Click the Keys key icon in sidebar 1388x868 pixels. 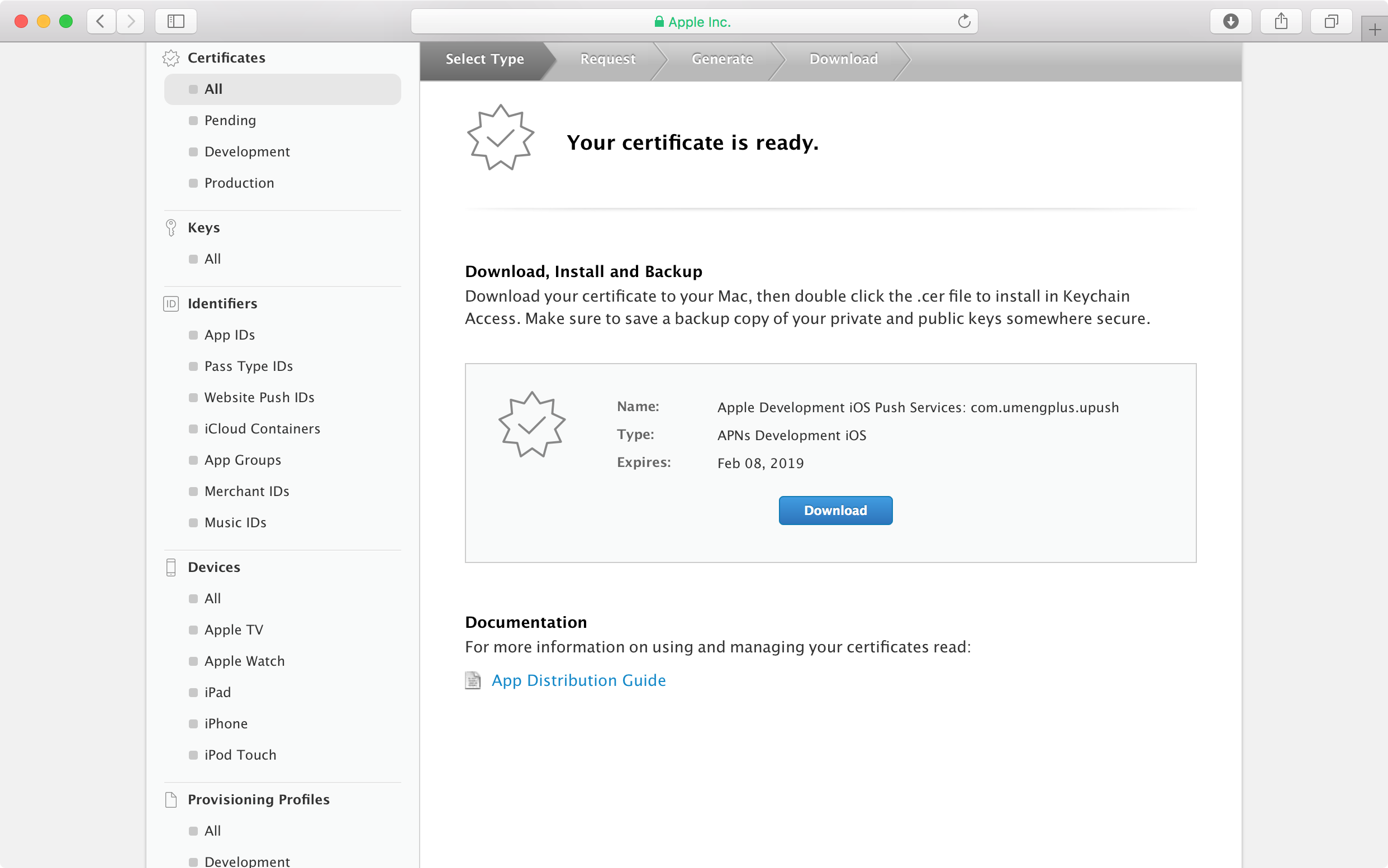(171, 228)
